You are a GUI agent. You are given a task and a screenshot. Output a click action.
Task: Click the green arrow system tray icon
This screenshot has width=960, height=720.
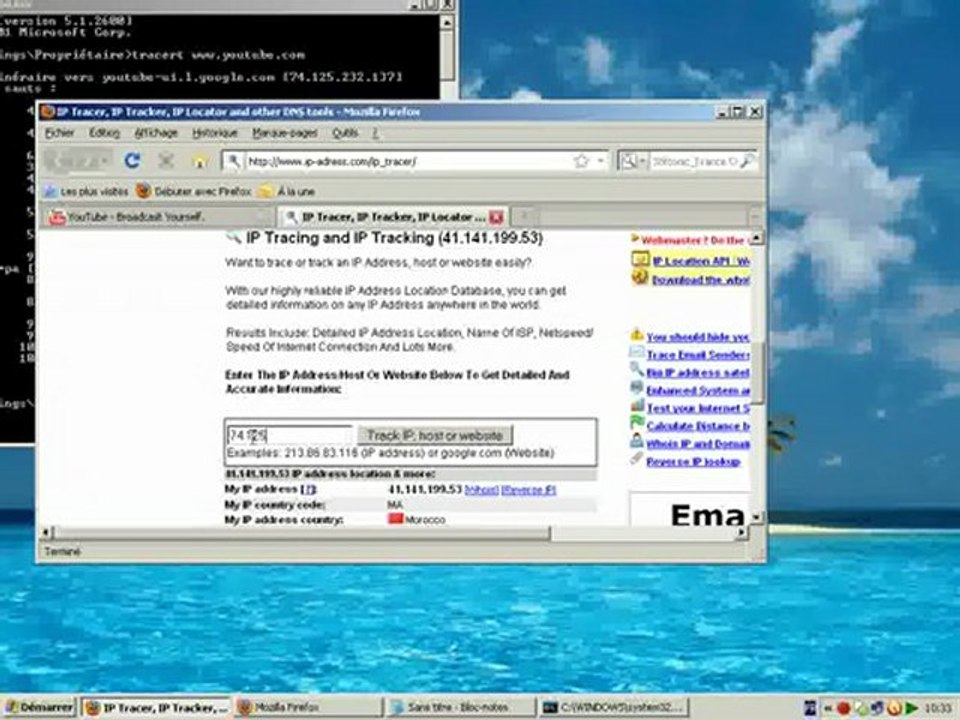coord(912,708)
